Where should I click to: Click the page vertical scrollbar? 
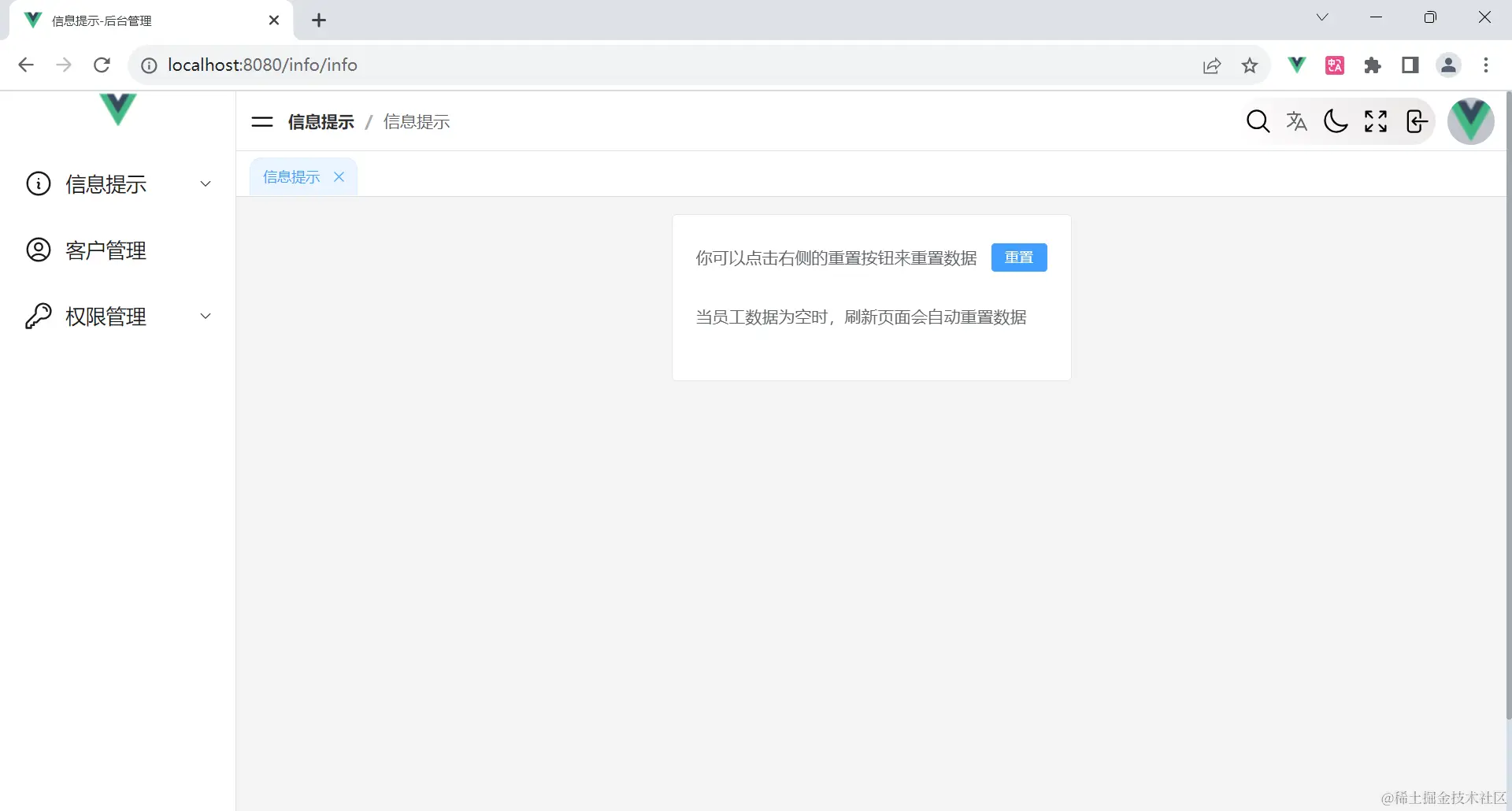coord(1508,405)
